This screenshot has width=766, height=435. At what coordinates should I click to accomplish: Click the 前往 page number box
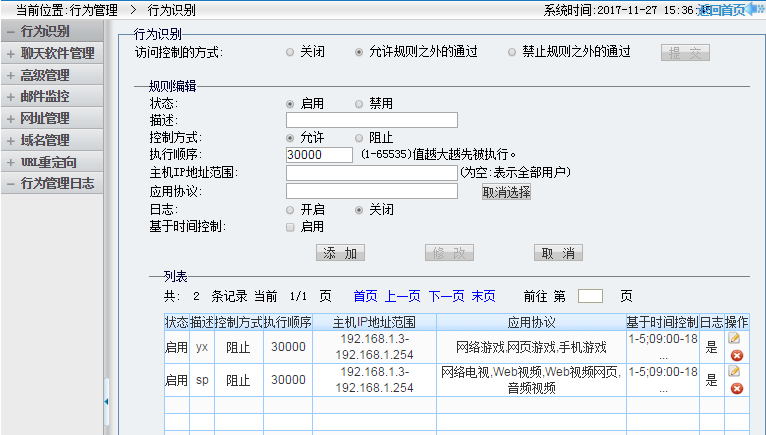coord(590,296)
